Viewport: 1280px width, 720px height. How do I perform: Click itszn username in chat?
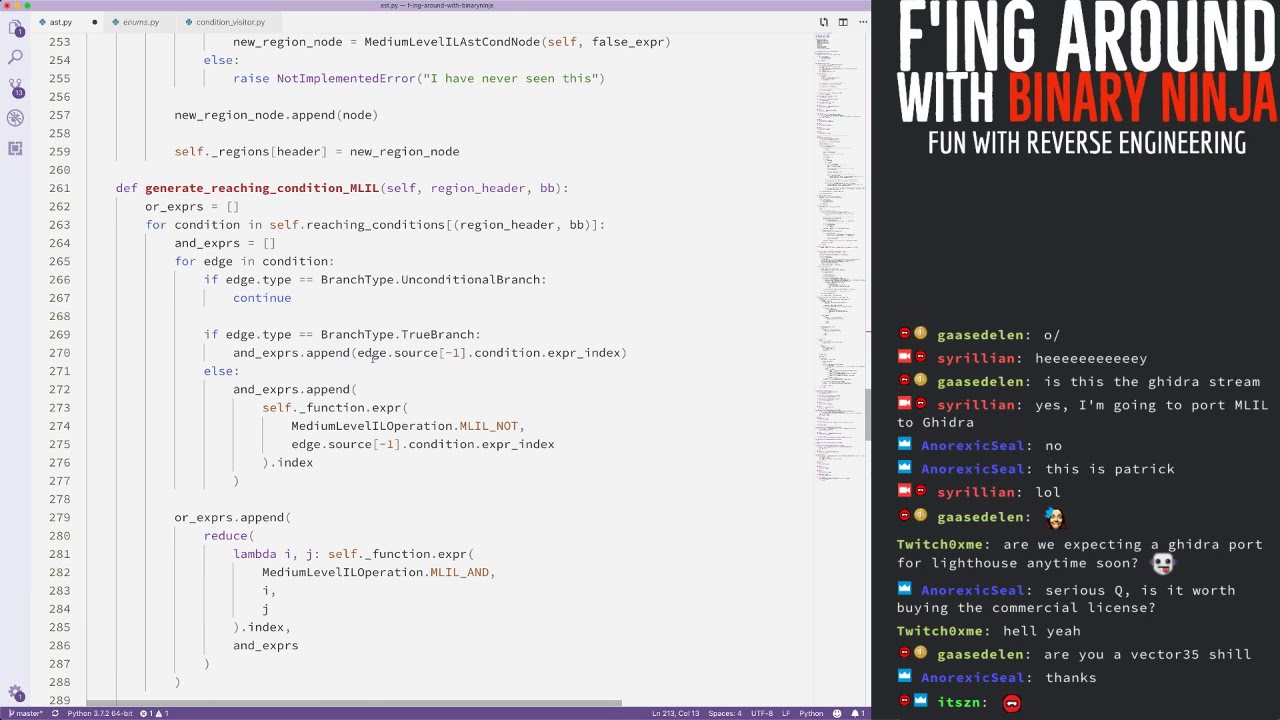(x=958, y=703)
